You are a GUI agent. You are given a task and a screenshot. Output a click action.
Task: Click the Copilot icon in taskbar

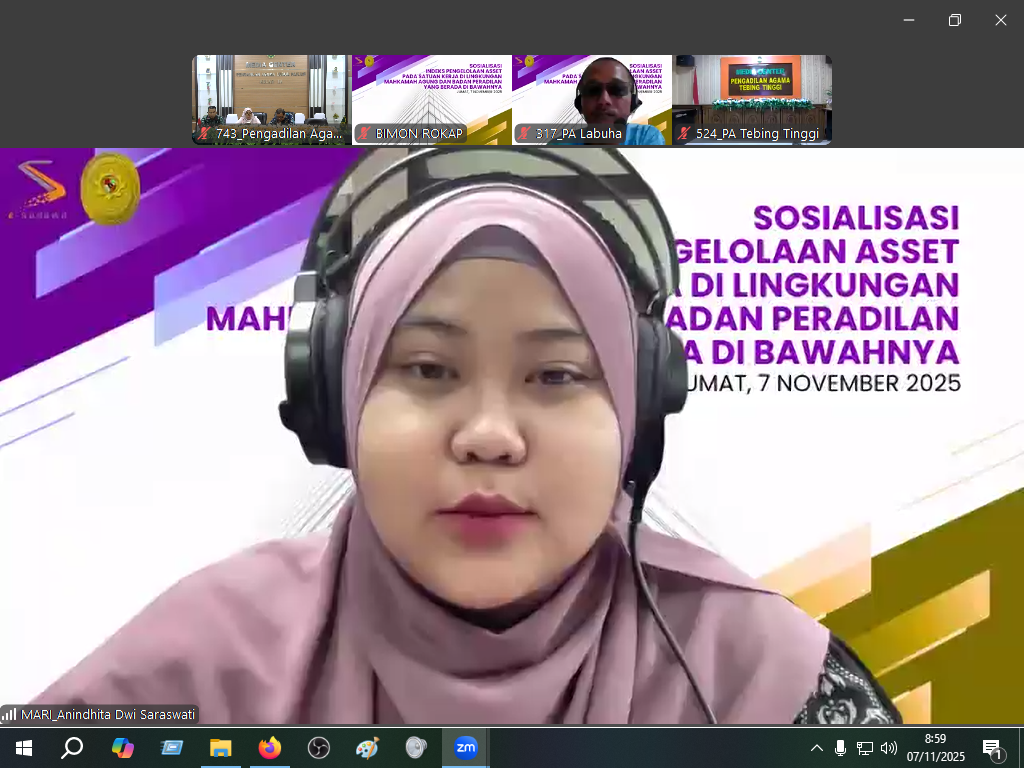123,748
